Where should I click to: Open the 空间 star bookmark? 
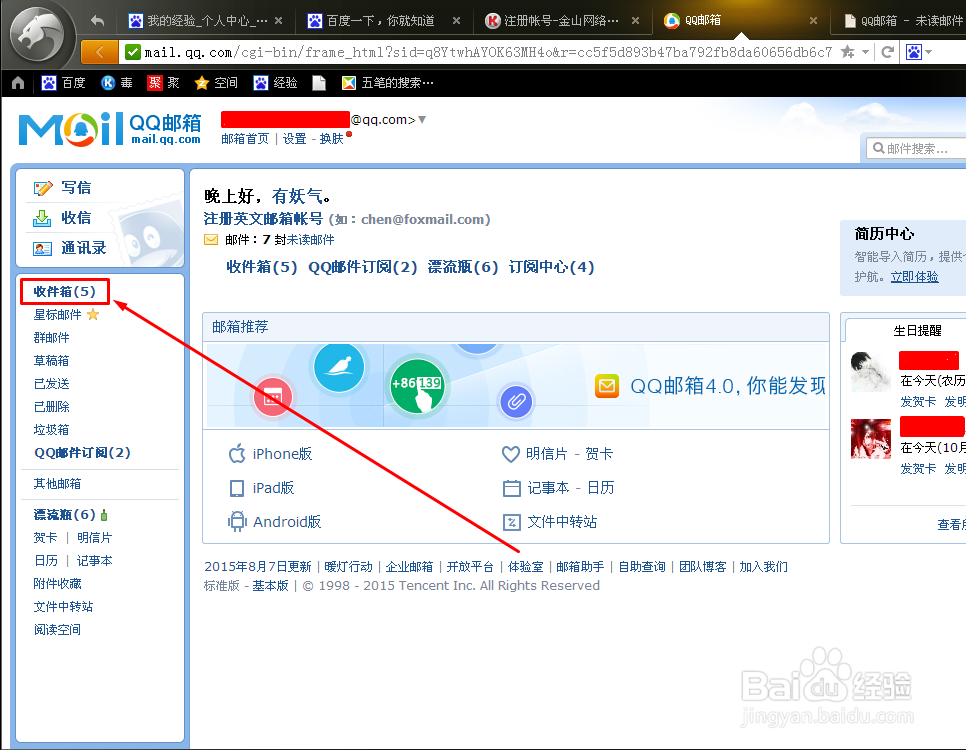pyautogui.click(x=216, y=83)
